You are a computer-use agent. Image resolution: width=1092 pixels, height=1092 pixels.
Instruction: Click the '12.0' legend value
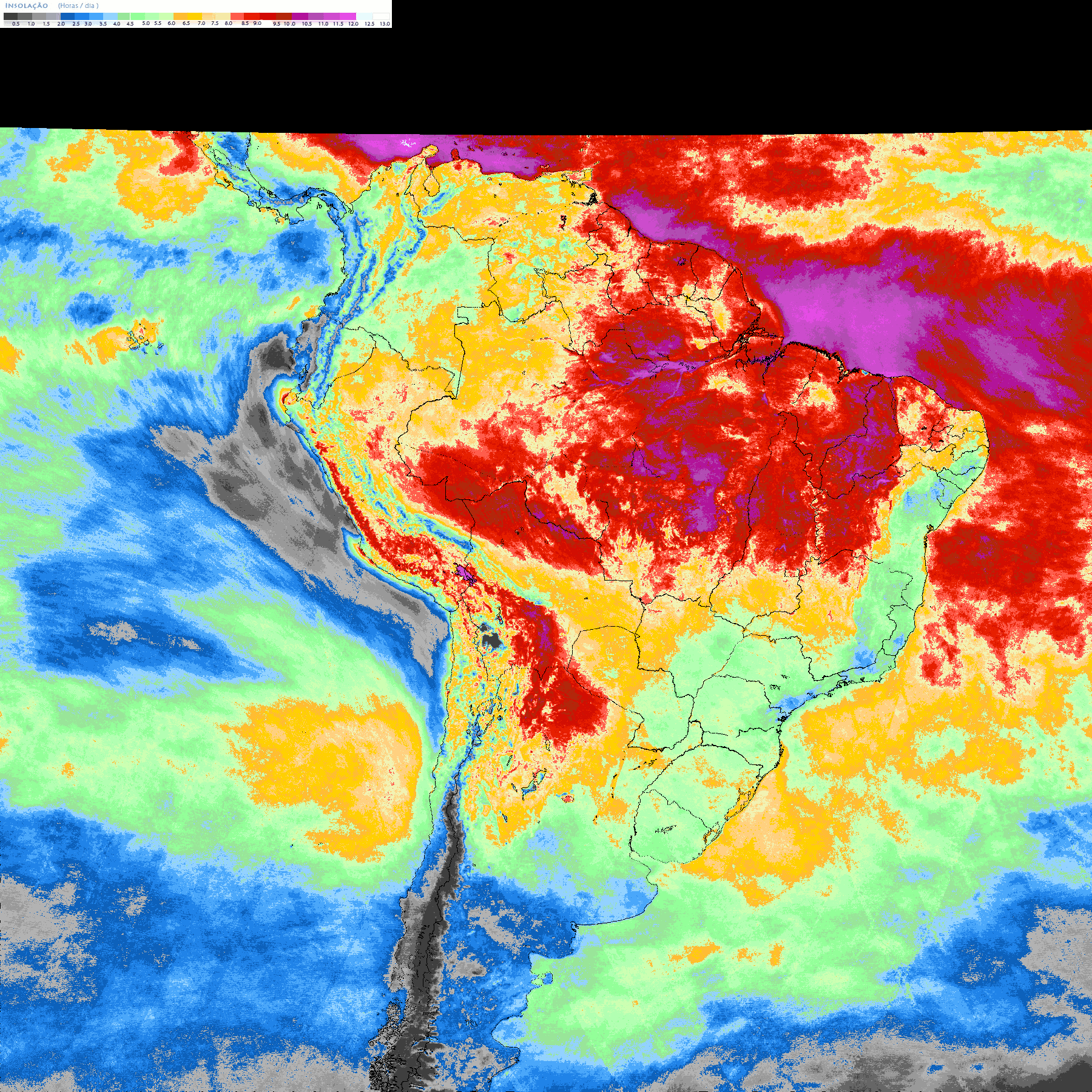coord(353,24)
